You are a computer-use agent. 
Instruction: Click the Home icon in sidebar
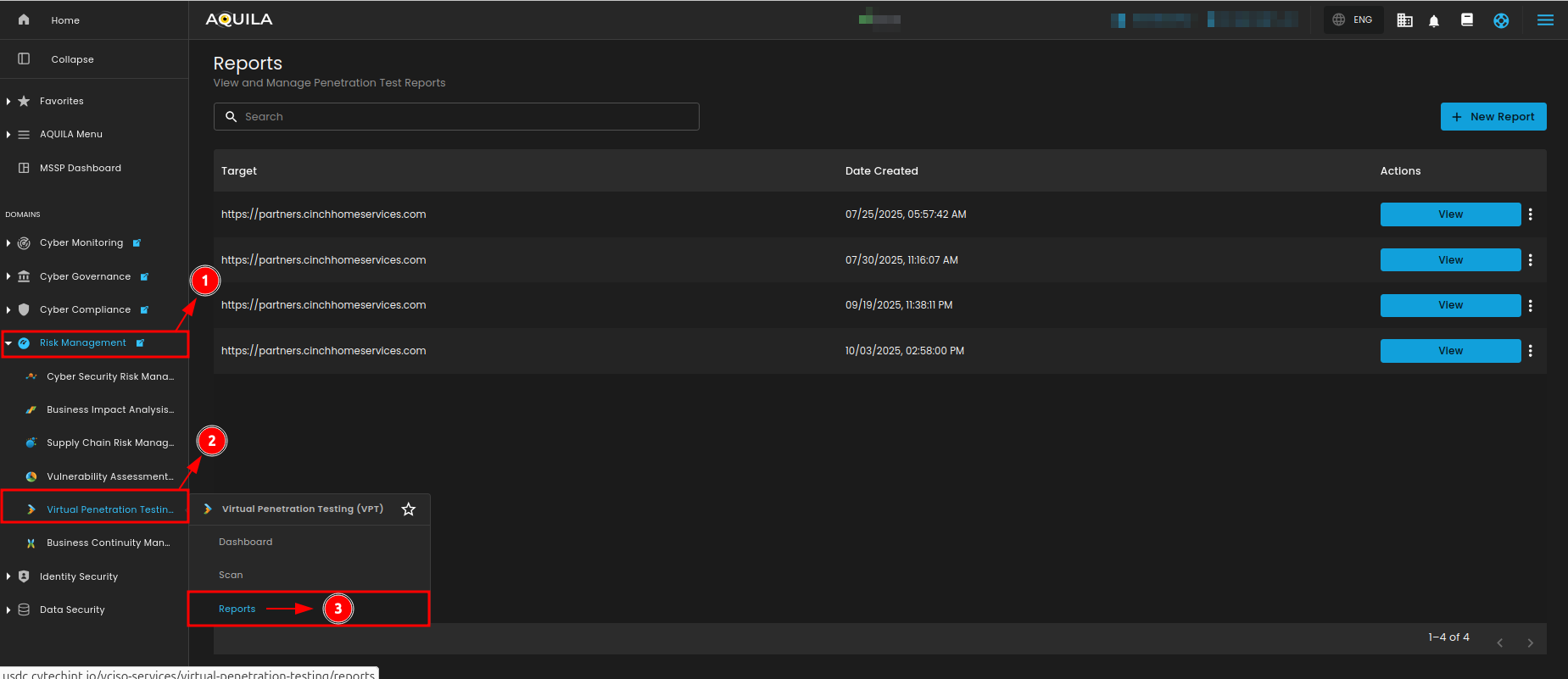tap(24, 19)
